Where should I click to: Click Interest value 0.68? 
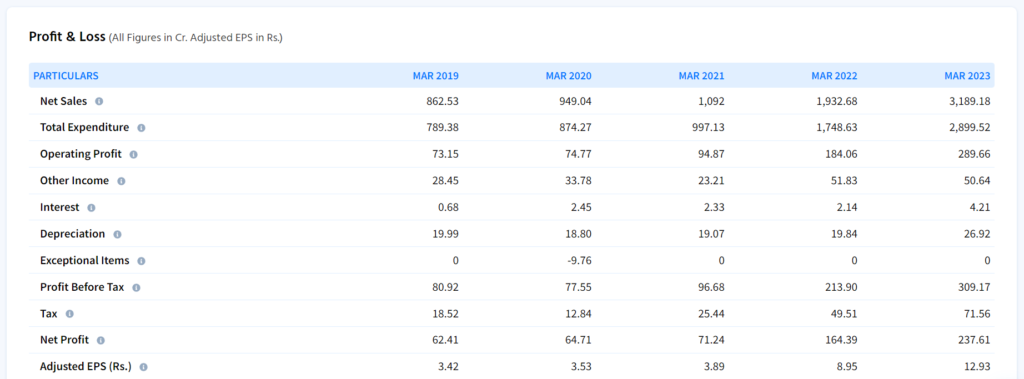[x=448, y=207]
